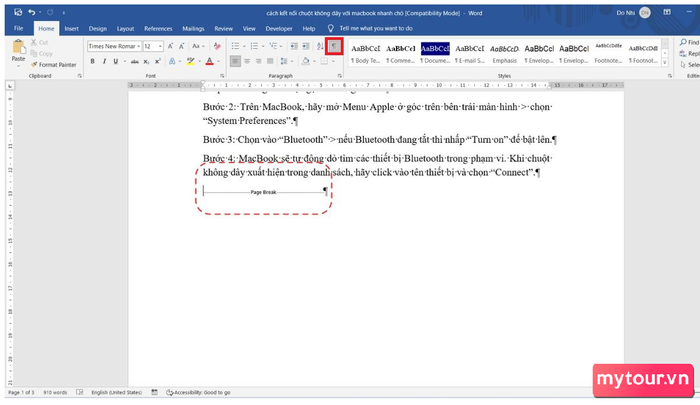This screenshot has width=700, height=405.
Task: Click the Save icon in the title bar
Action: (x=18, y=13)
